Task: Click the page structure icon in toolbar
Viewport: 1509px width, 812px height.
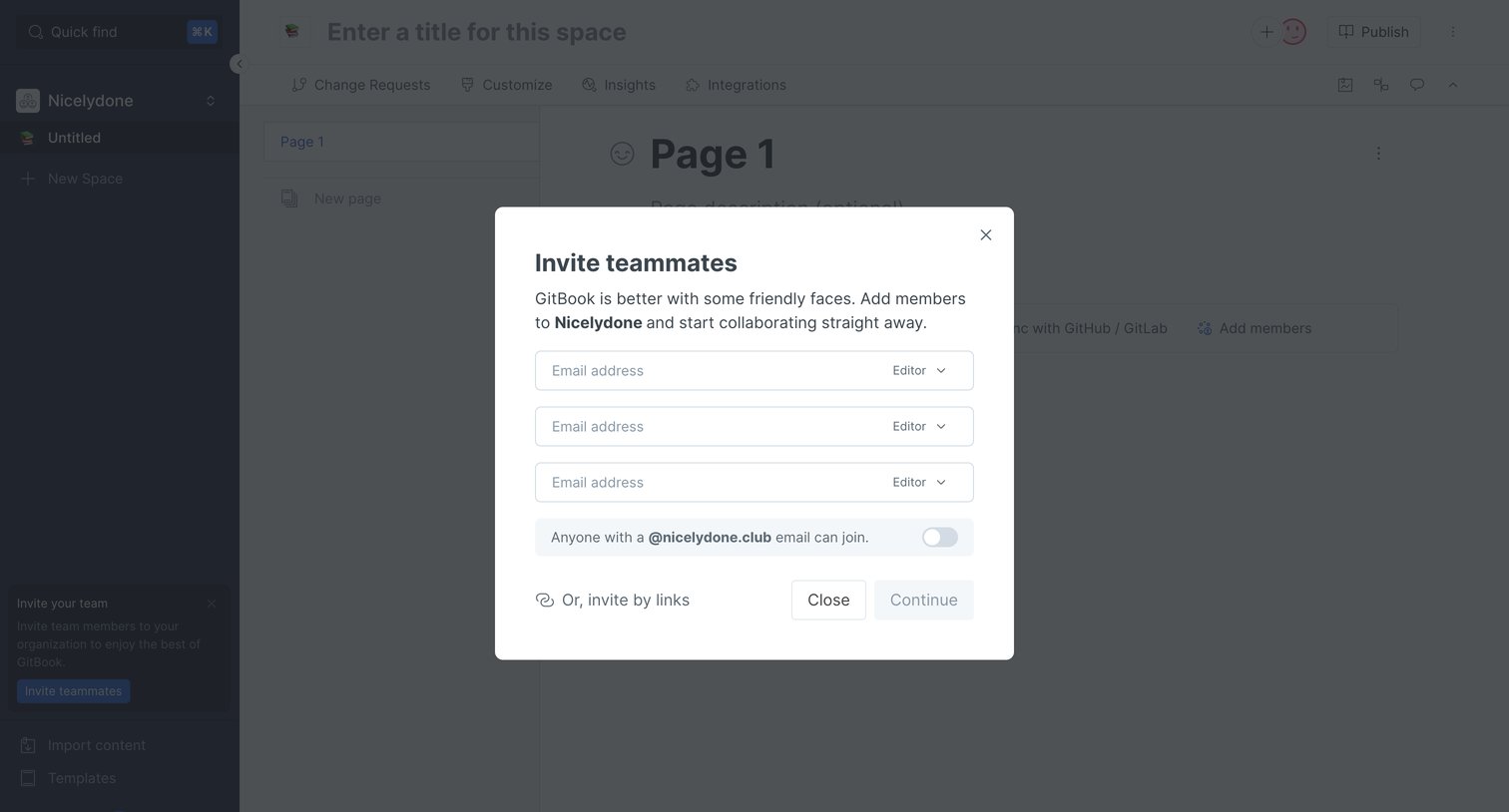Action: click(x=1381, y=85)
